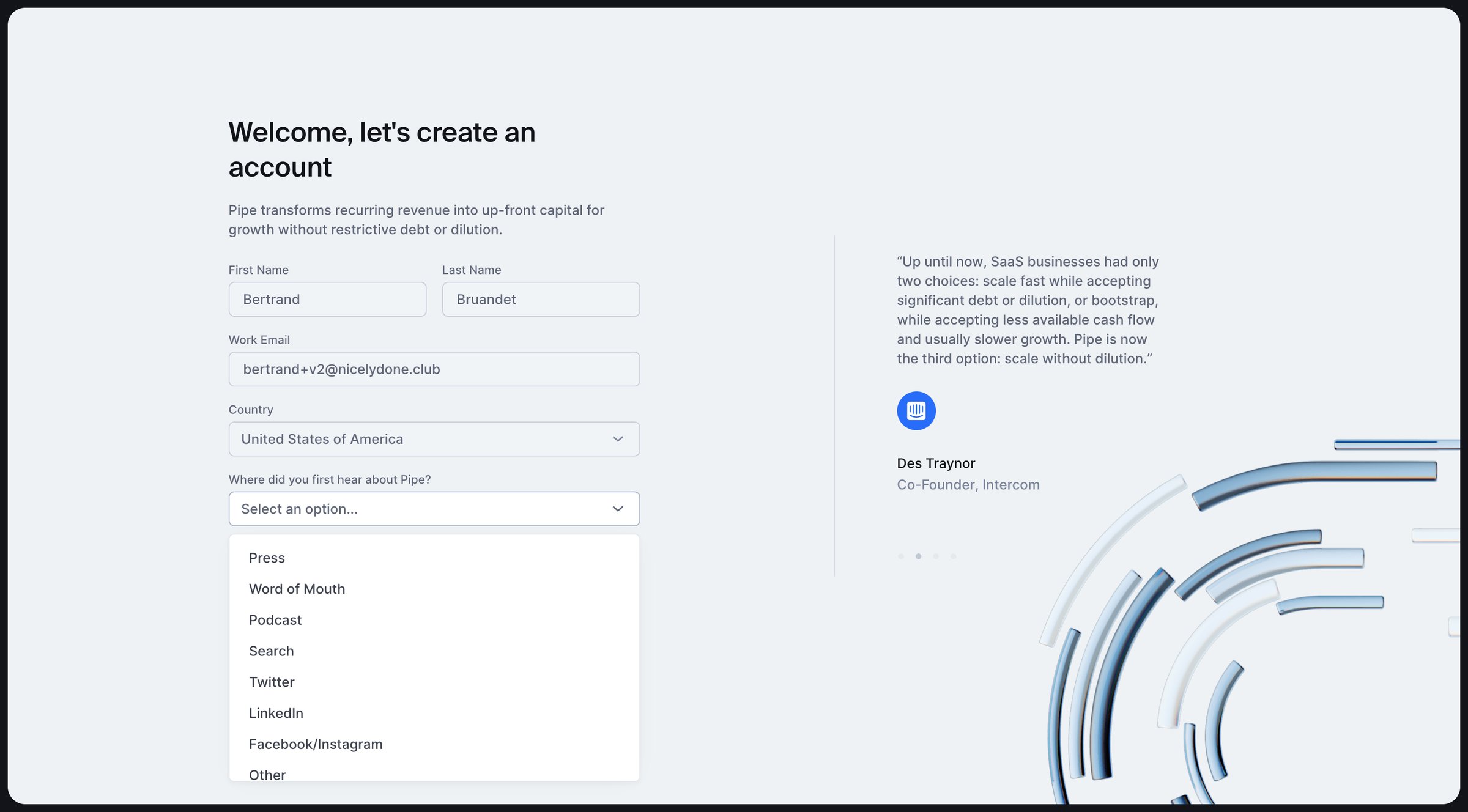Select the Word of Mouth option
Image resolution: width=1468 pixels, height=812 pixels.
tap(434, 589)
